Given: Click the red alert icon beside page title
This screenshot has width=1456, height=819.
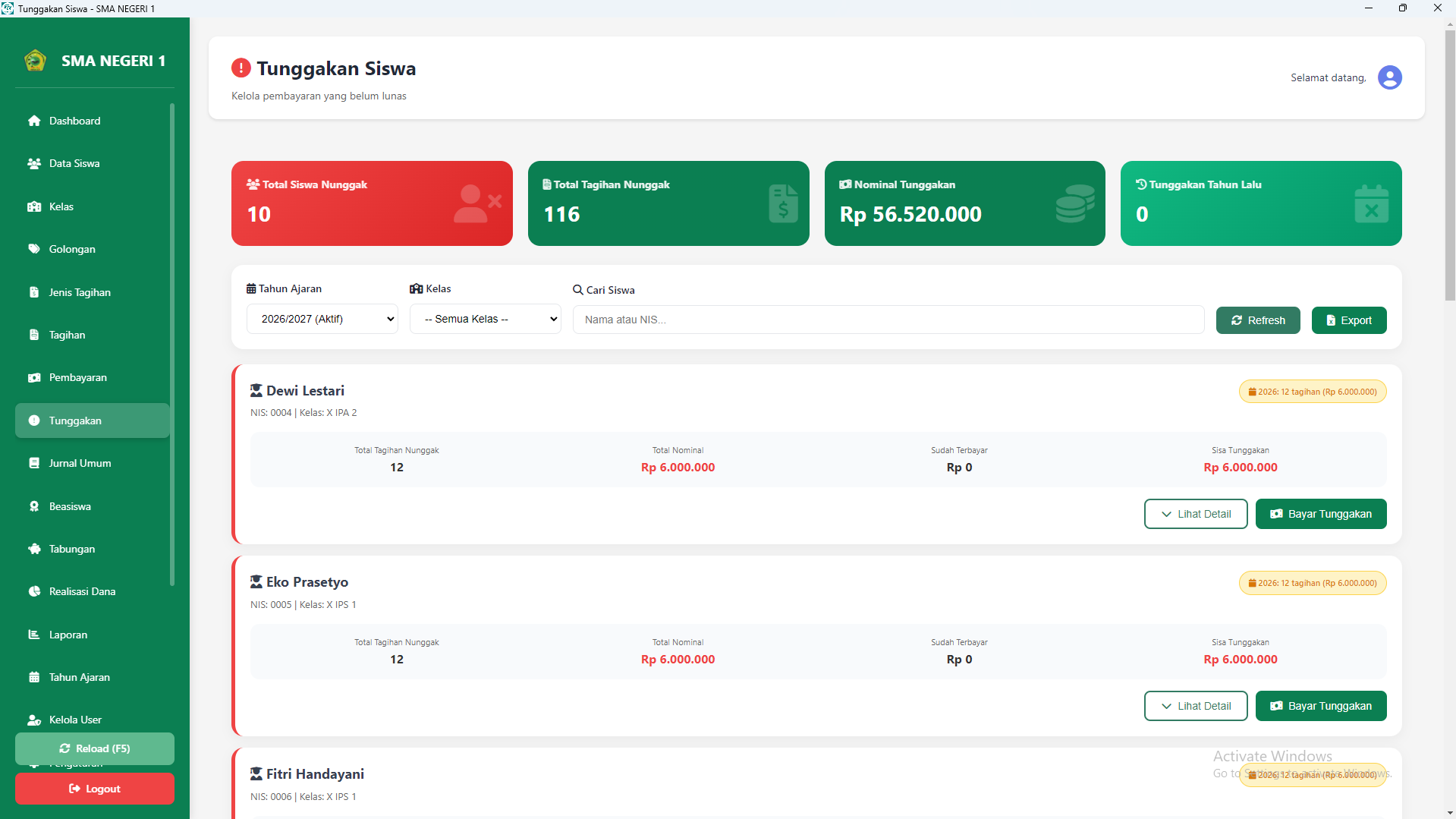Looking at the screenshot, I should [241, 68].
